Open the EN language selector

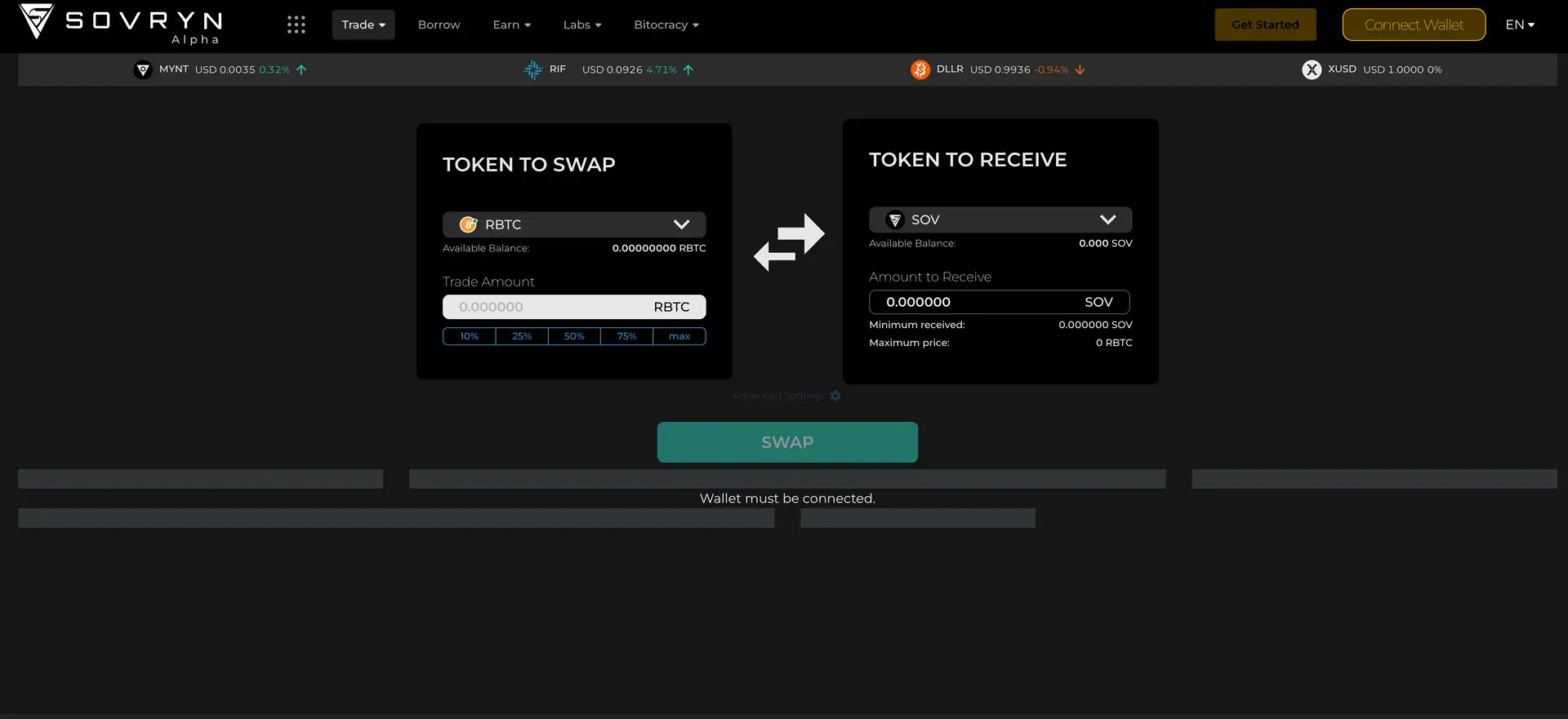tap(1520, 24)
